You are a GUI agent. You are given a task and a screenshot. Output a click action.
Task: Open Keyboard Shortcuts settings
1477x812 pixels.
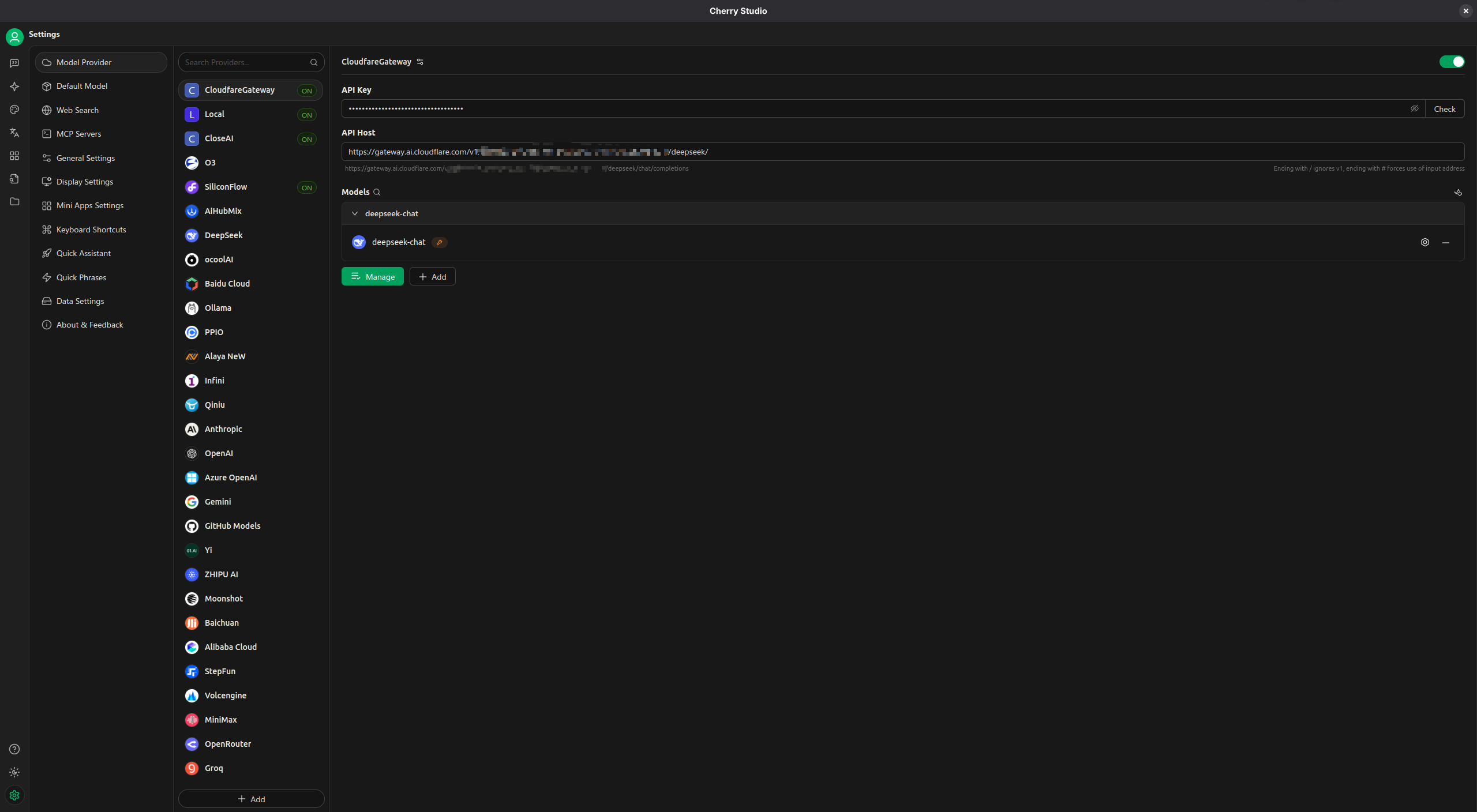click(101, 230)
